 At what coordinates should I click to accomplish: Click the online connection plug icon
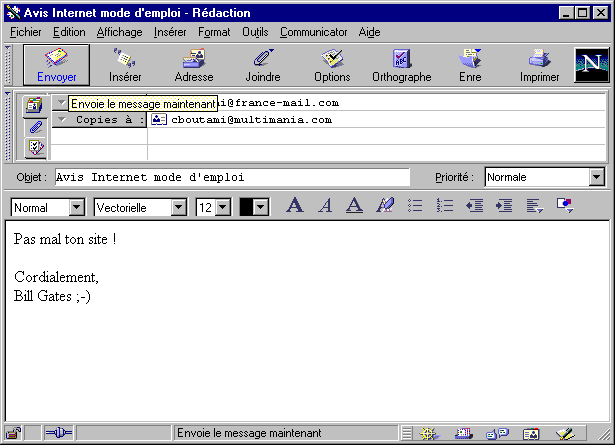click(x=59, y=433)
